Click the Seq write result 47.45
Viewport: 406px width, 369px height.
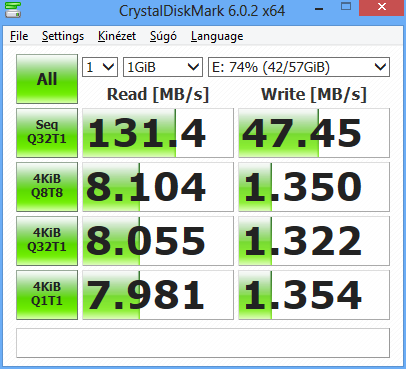[x=314, y=133]
